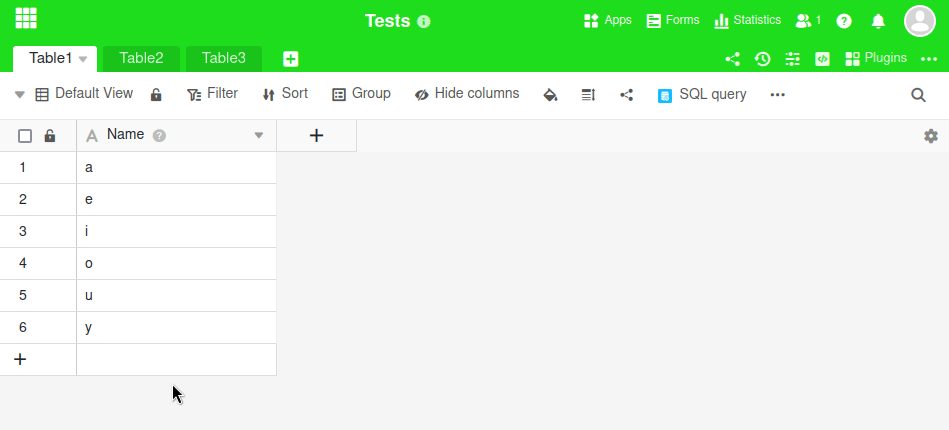The height and width of the screenshot is (430, 949).
Task: Click the add new table plus icon
Action: (290, 59)
